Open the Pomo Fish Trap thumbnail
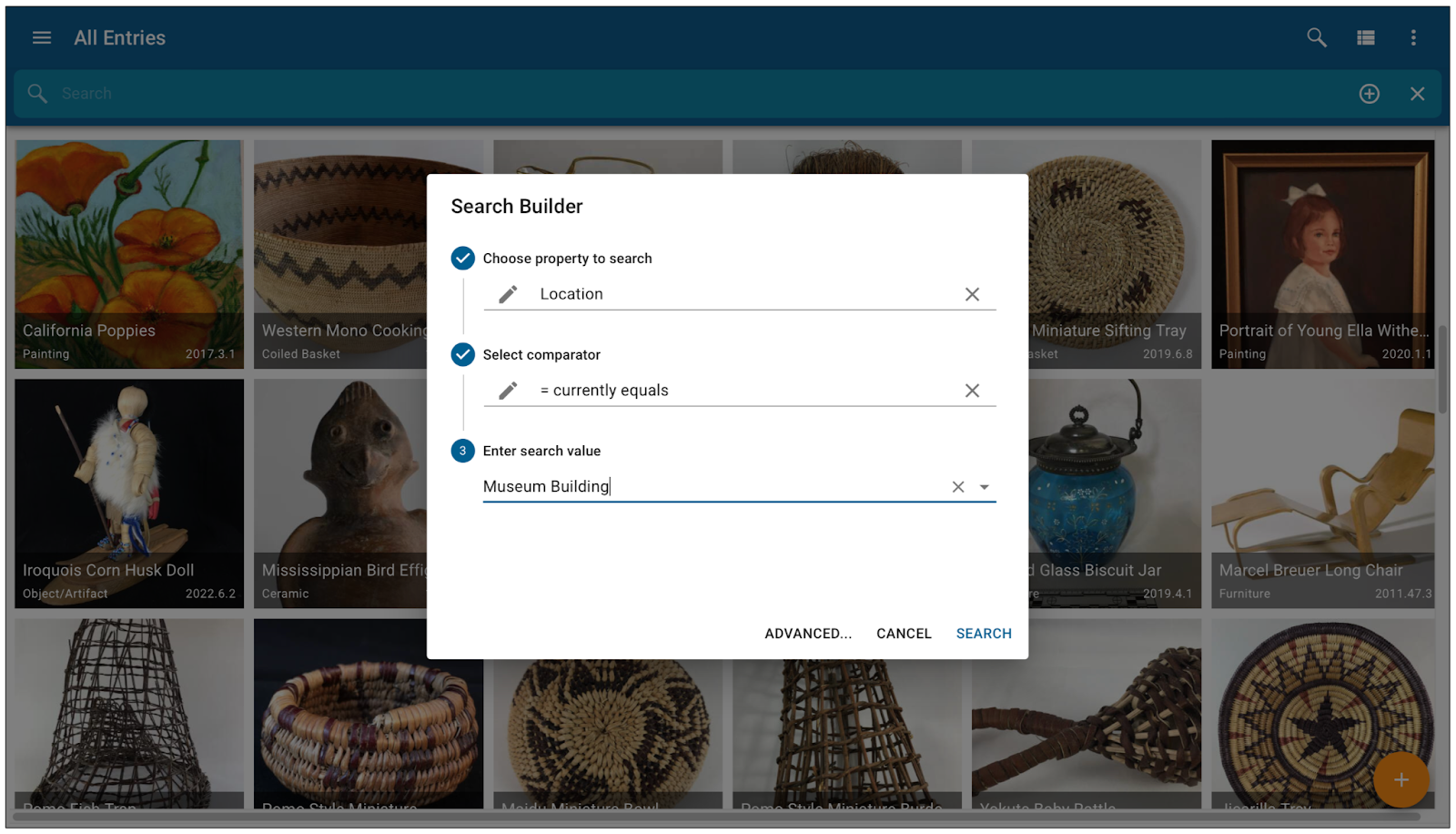 (x=129, y=714)
